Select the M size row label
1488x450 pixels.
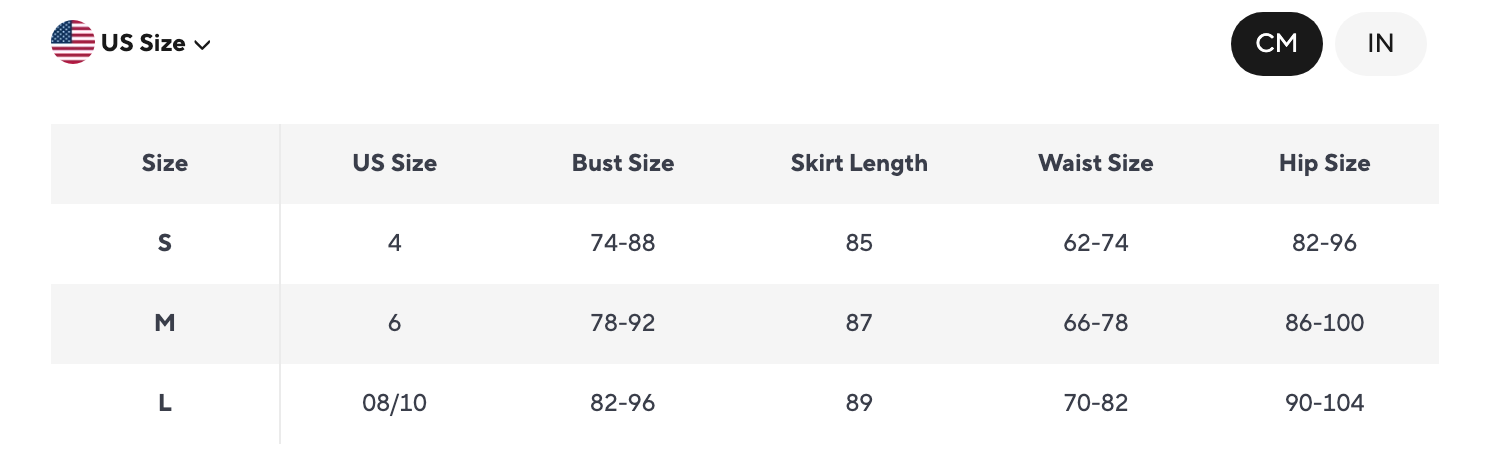point(165,323)
